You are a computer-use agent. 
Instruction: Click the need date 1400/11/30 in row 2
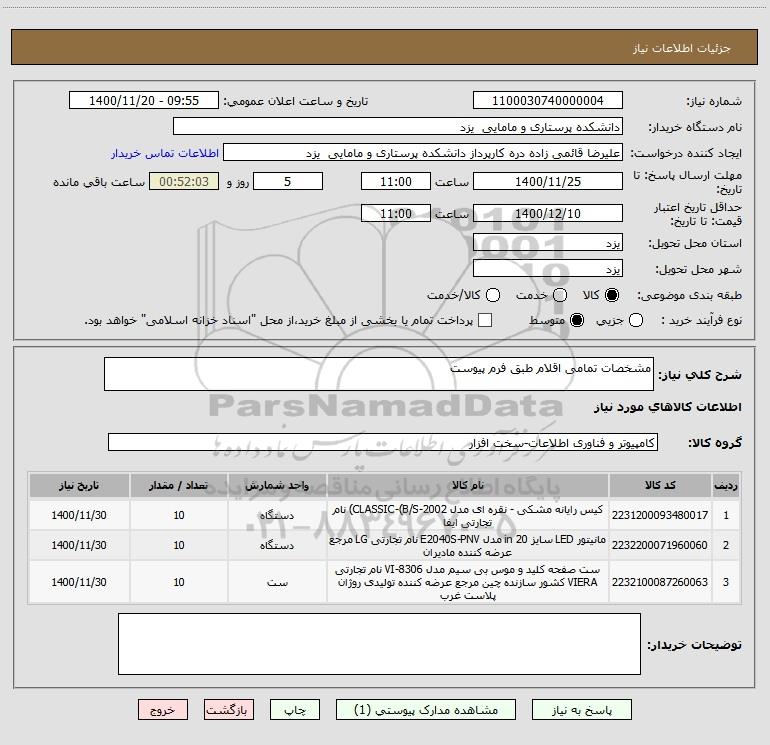(79, 545)
